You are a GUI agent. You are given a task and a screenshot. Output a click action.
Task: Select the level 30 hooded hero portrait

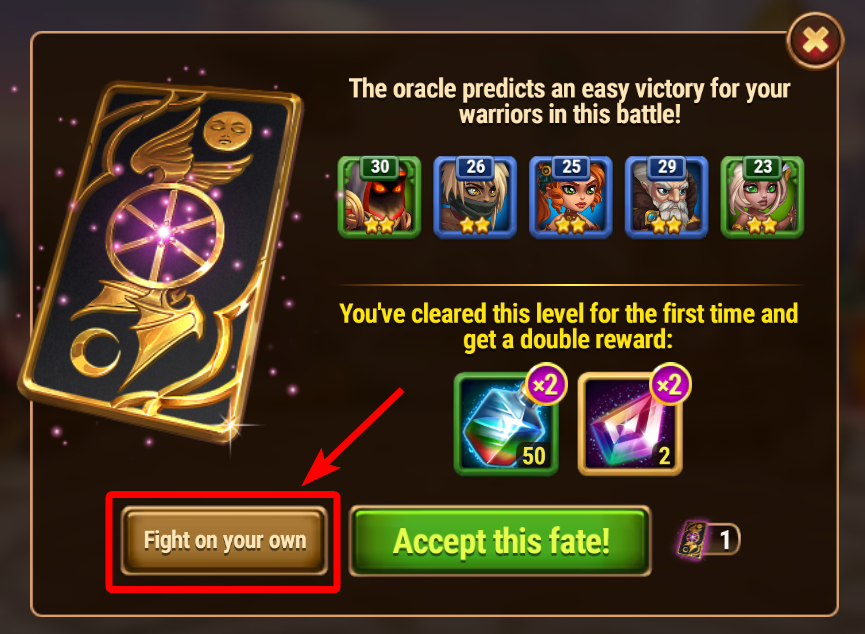[380, 197]
